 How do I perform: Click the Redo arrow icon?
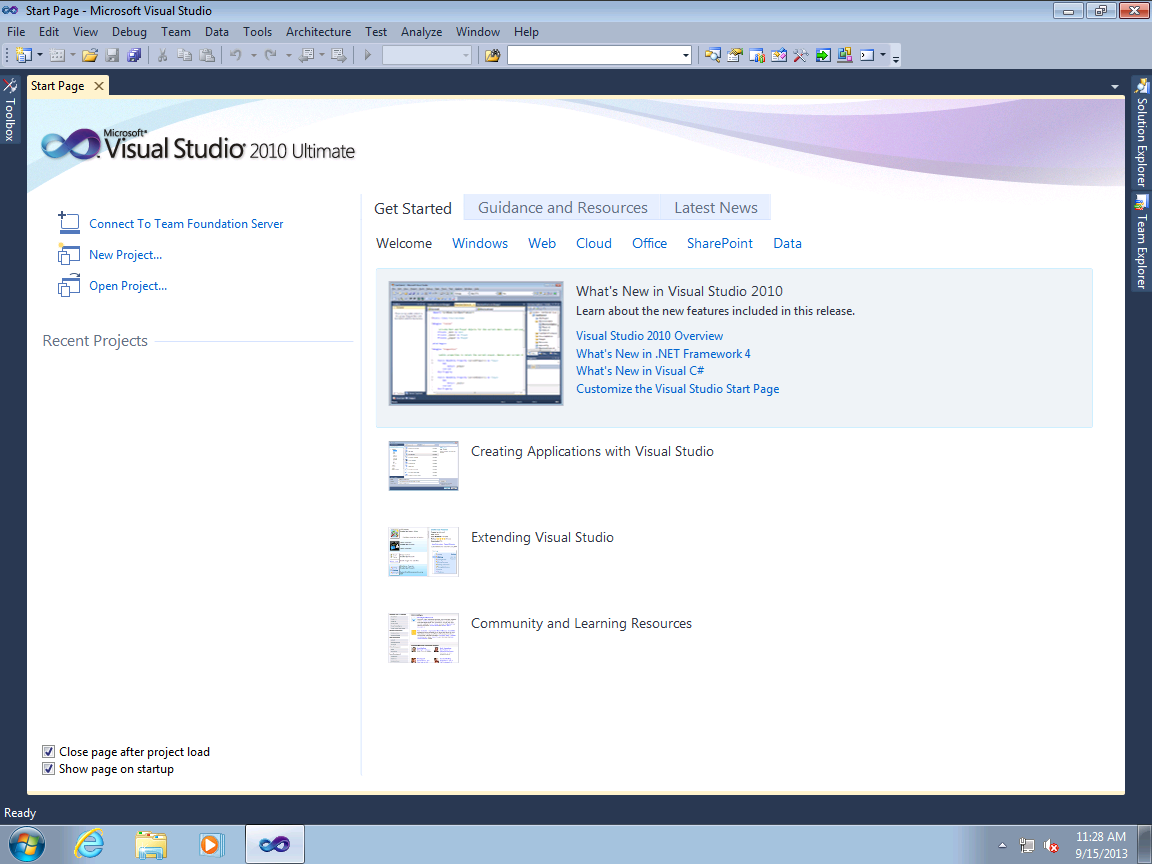coord(271,55)
